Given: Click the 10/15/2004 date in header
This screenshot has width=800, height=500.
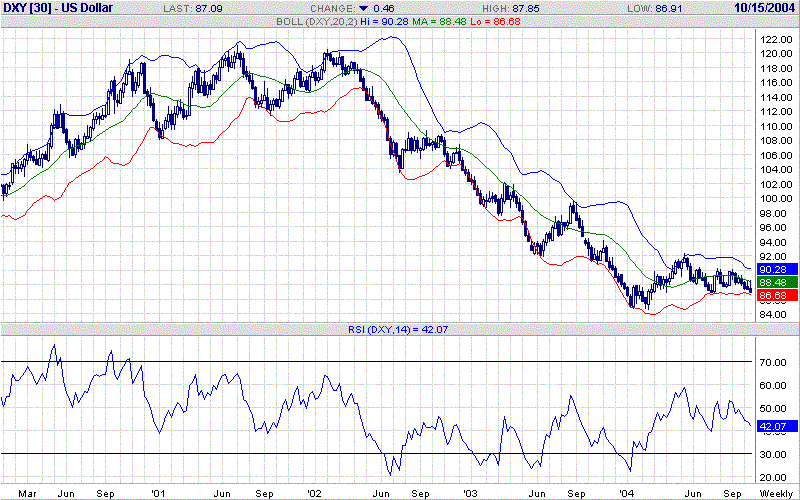Looking at the screenshot, I should (x=765, y=8).
